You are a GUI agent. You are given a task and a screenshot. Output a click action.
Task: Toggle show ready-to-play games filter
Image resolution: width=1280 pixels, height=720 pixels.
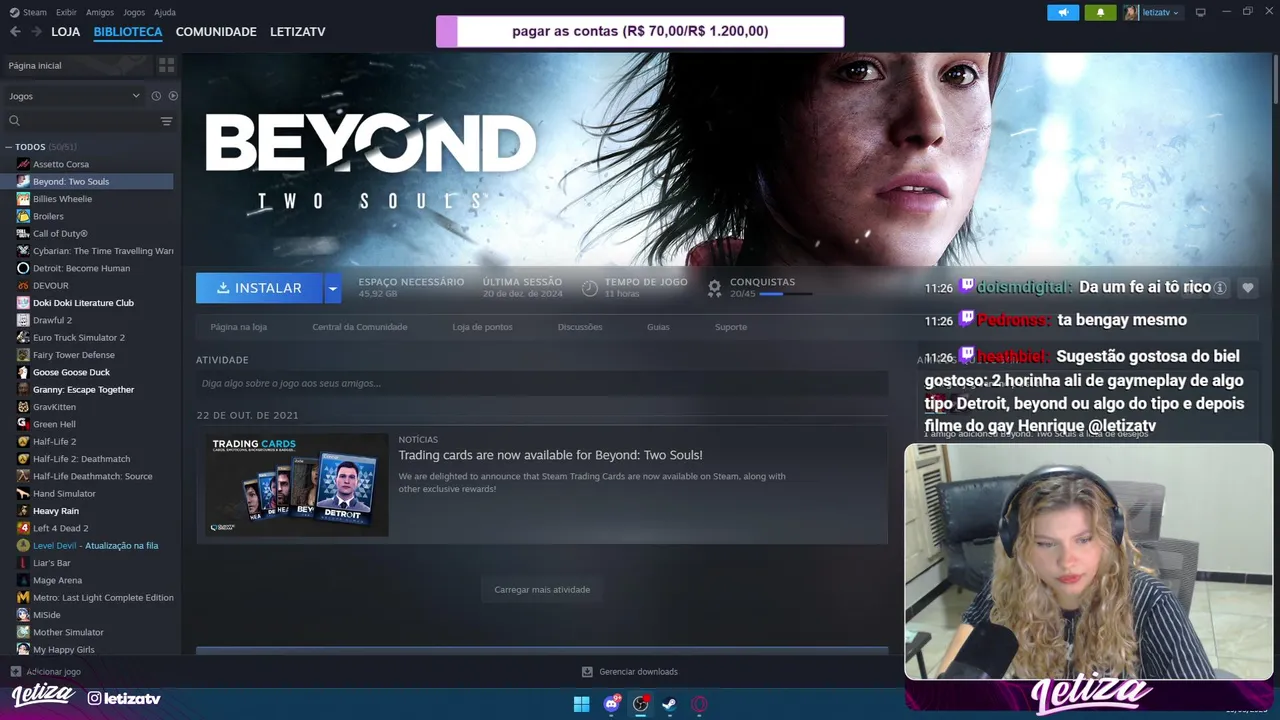click(173, 96)
